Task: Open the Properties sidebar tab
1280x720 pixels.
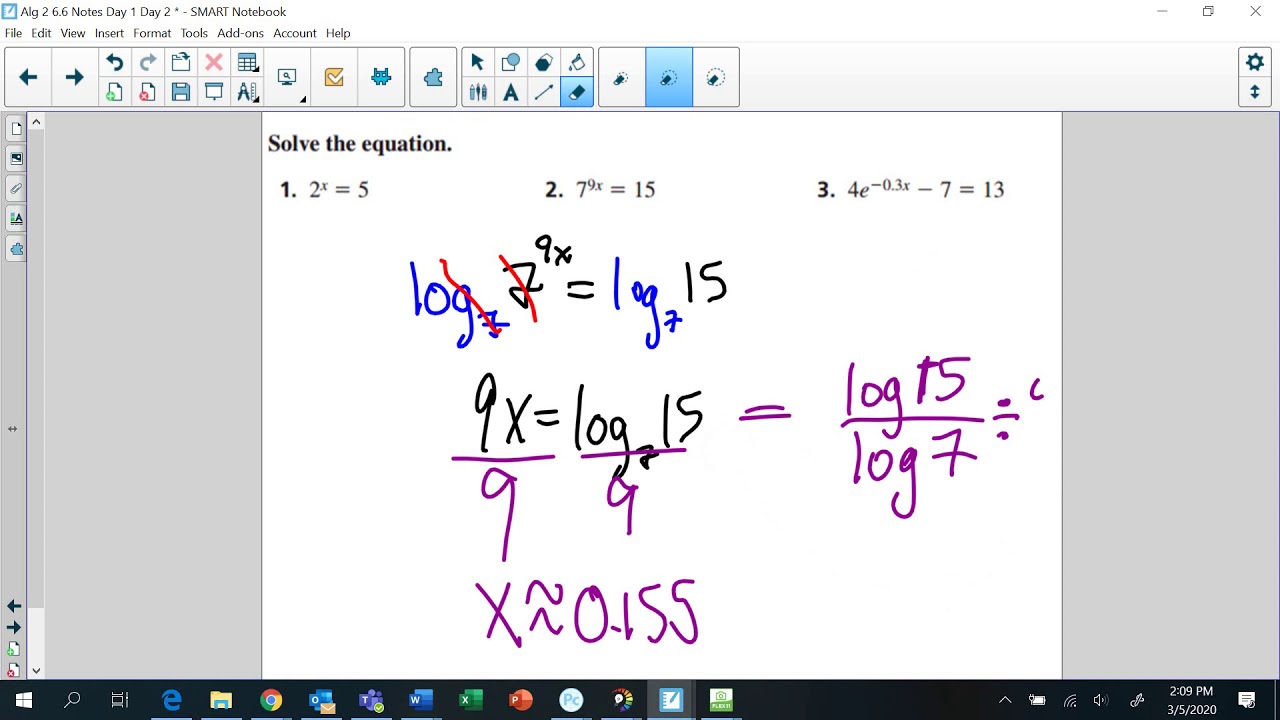Action: pos(15,218)
